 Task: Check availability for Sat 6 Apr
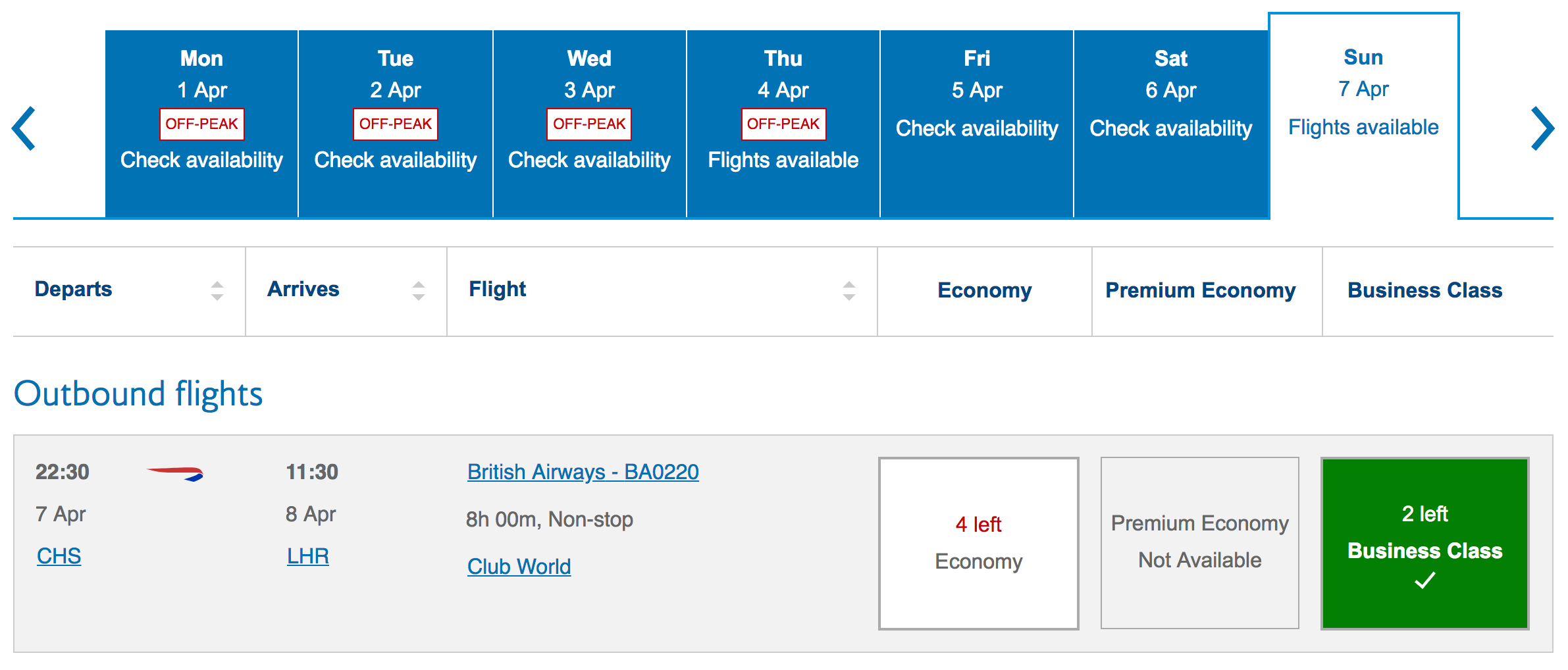coord(1170,124)
